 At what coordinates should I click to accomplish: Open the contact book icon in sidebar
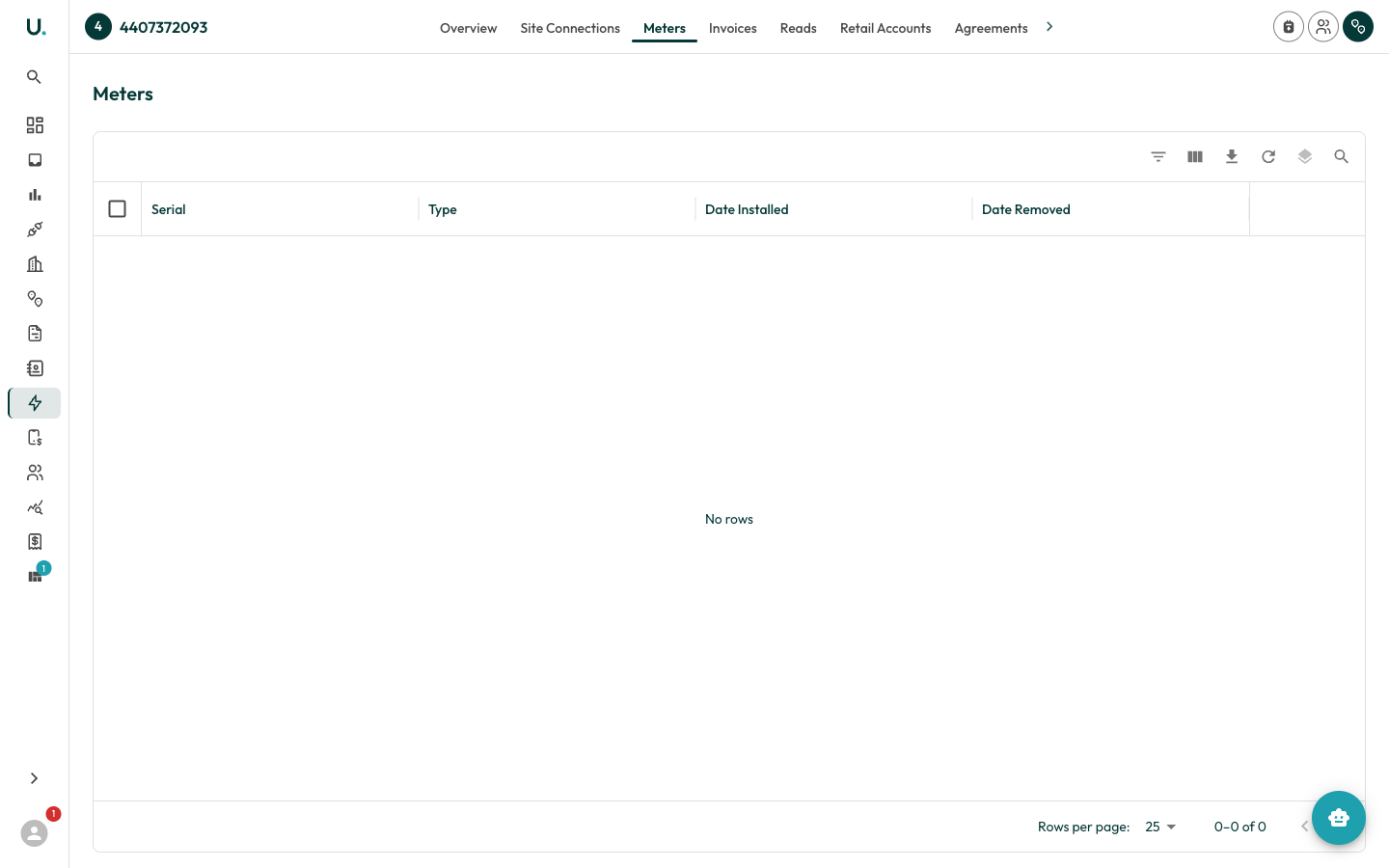point(35,368)
